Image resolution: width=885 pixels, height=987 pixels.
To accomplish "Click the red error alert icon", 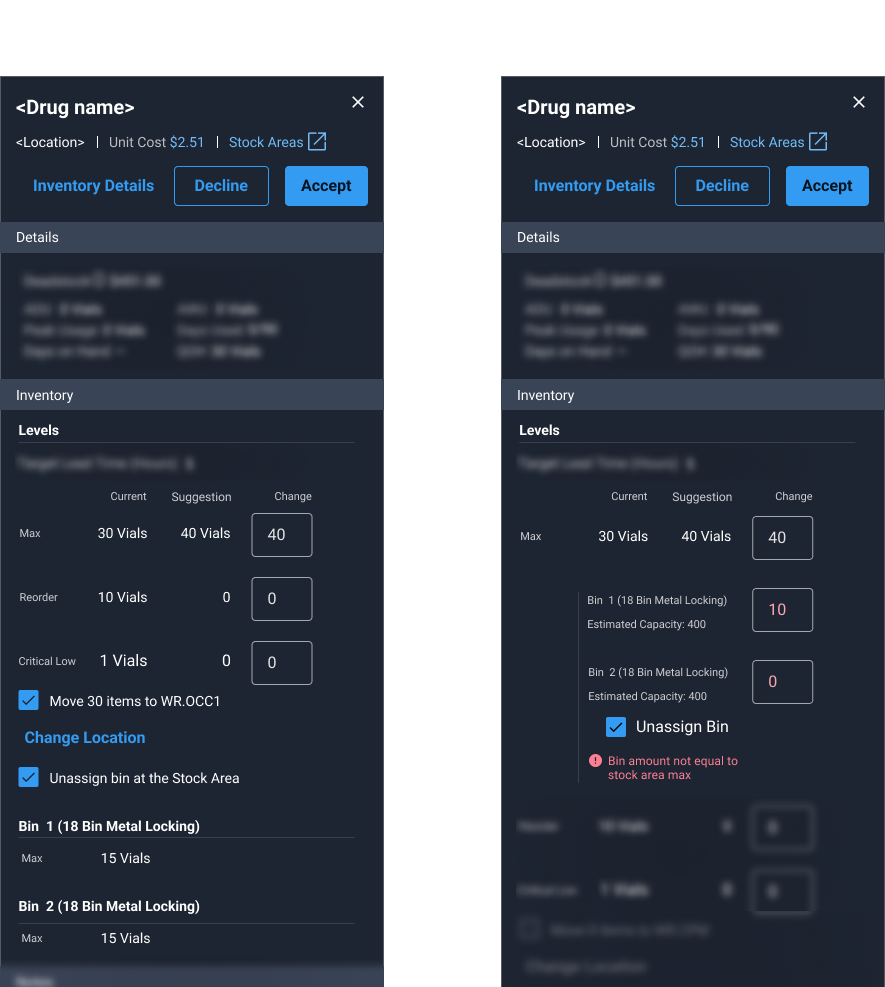I will (x=595, y=761).
